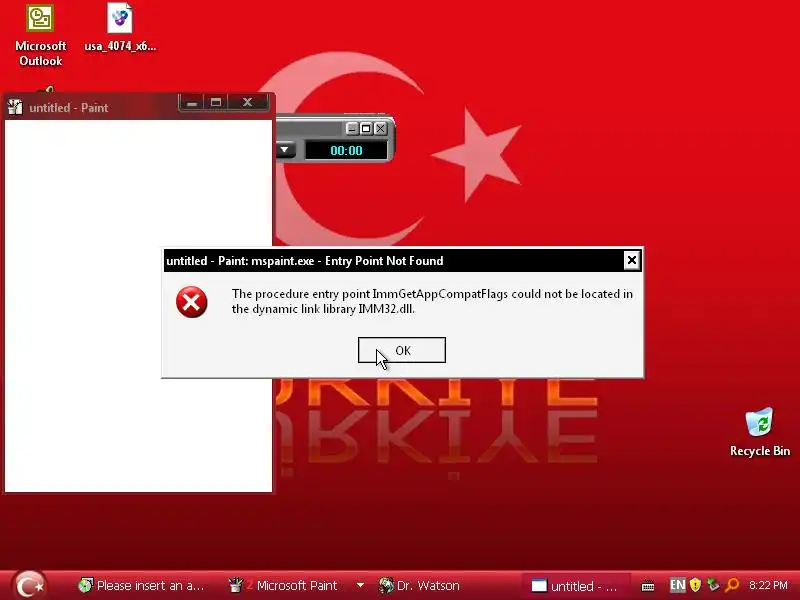Viewport: 800px width, 600px height.
Task: Open the Start button with Turkish flag
Action: point(29,585)
